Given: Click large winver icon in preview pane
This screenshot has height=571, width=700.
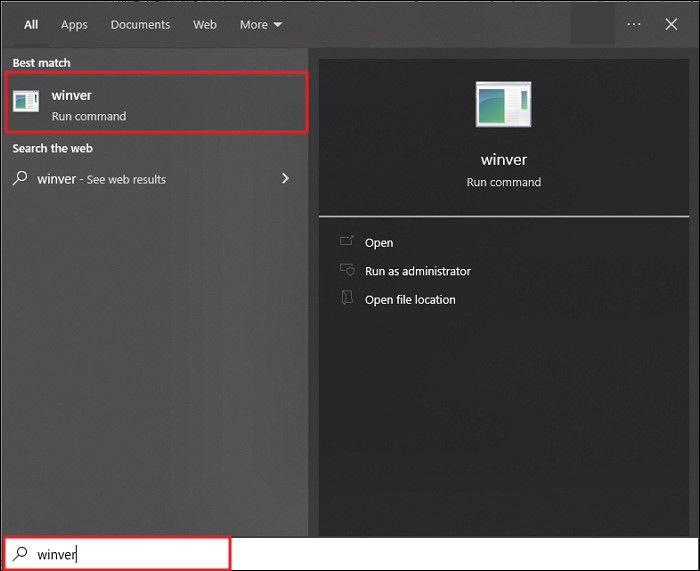Looking at the screenshot, I should 504,104.
